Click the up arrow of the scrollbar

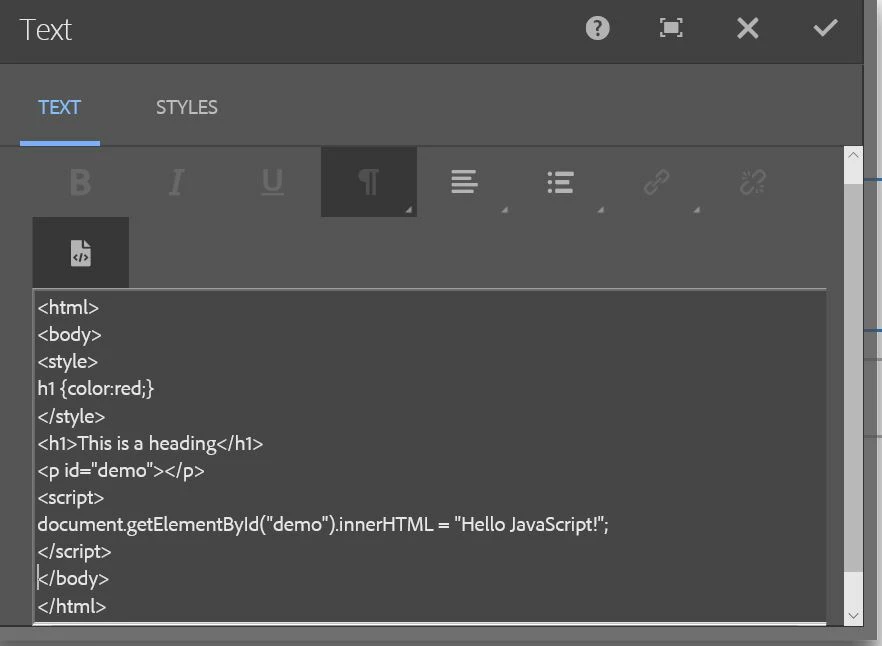pyautogui.click(x=853, y=155)
